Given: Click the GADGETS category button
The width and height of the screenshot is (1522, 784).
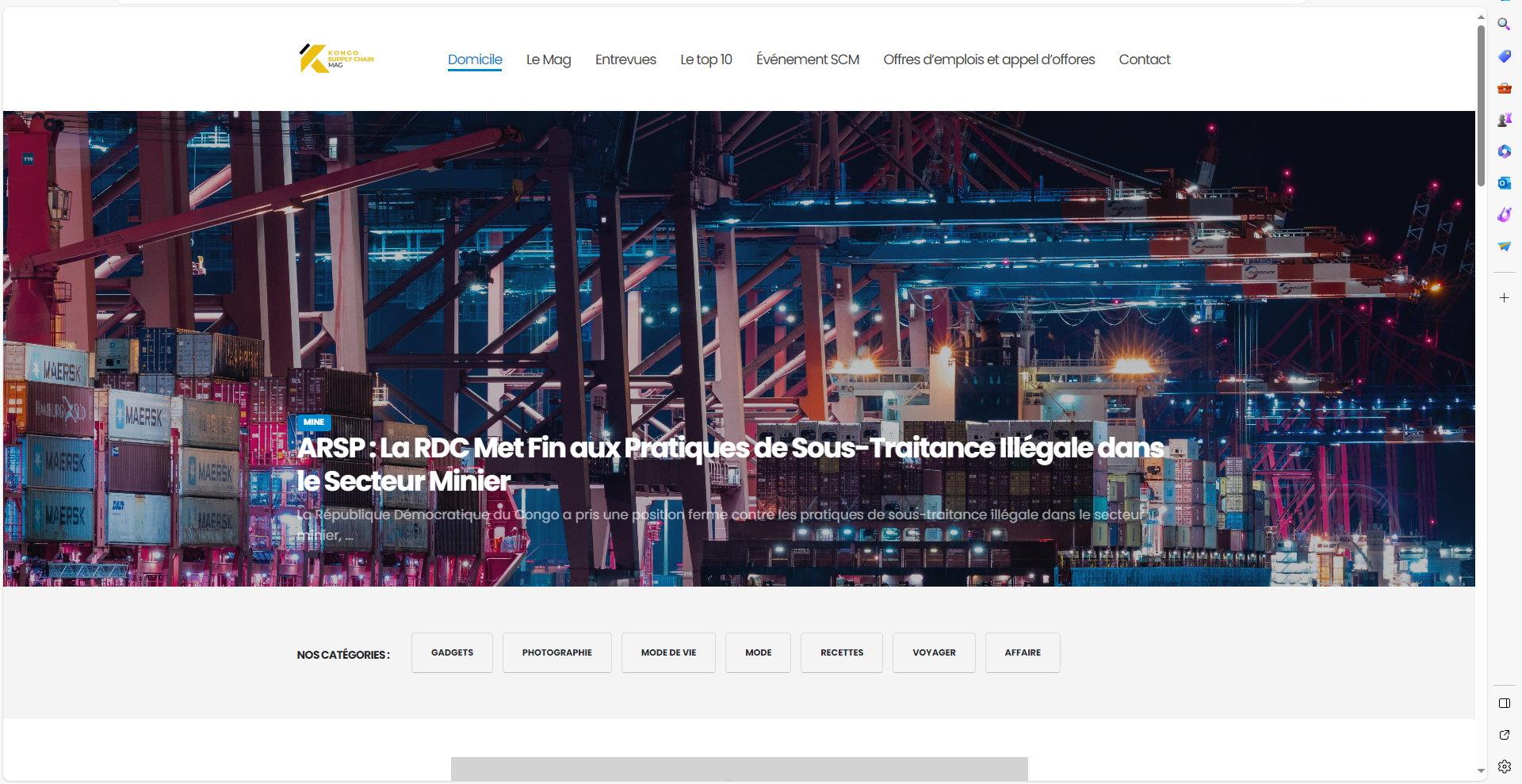Looking at the screenshot, I should (452, 652).
